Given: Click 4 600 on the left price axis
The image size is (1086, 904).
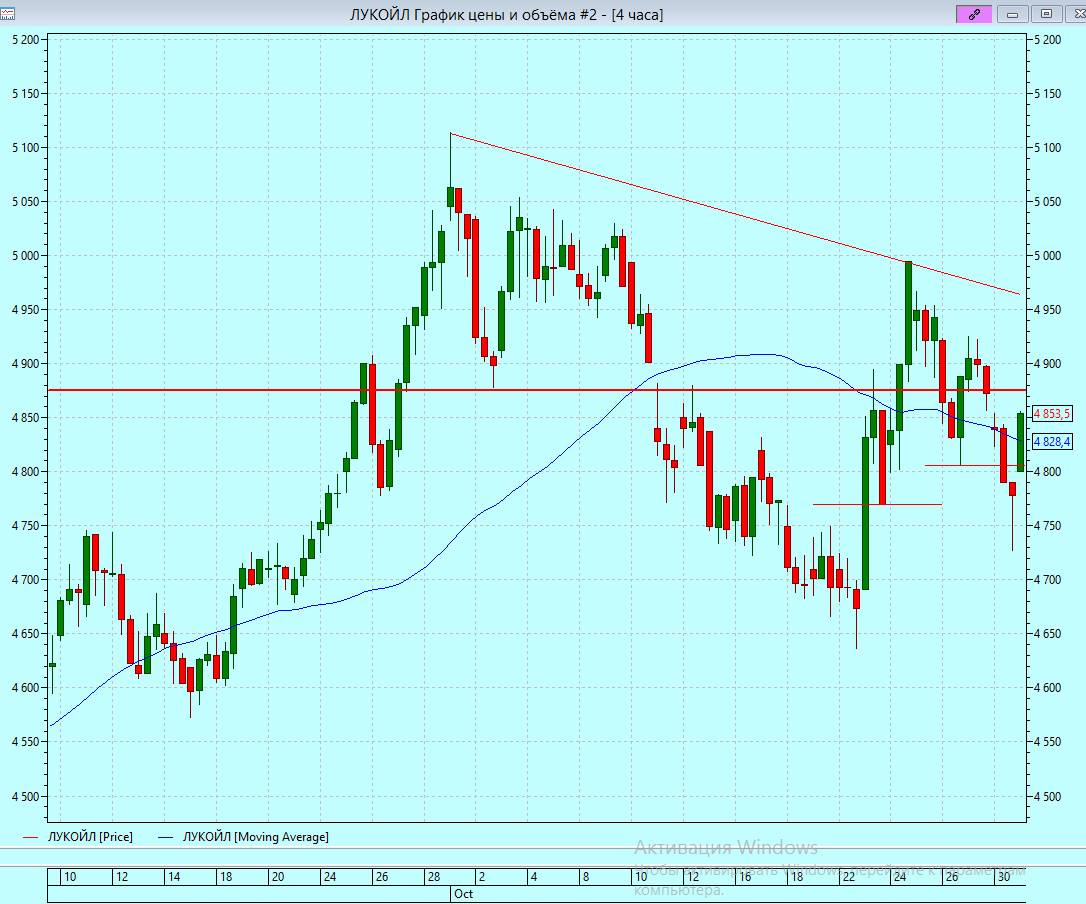Looking at the screenshot, I should pyautogui.click(x=26, y=688).
